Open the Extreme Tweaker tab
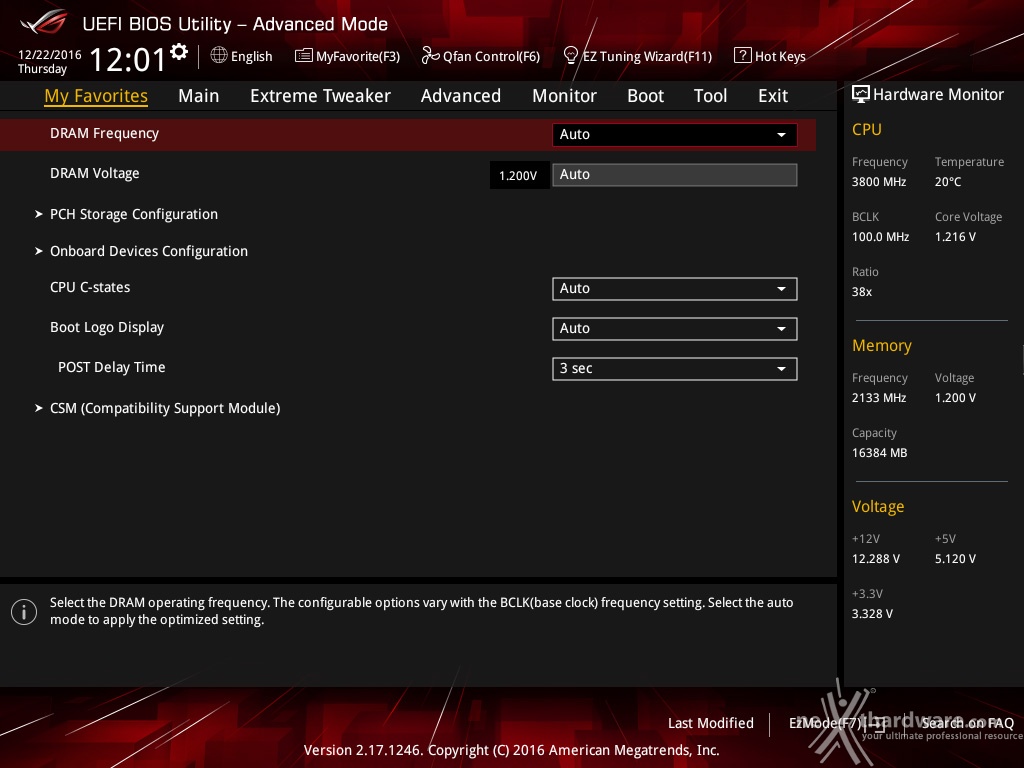The height and width of the screenshot is (768, 1024). (x=320, y=96)
